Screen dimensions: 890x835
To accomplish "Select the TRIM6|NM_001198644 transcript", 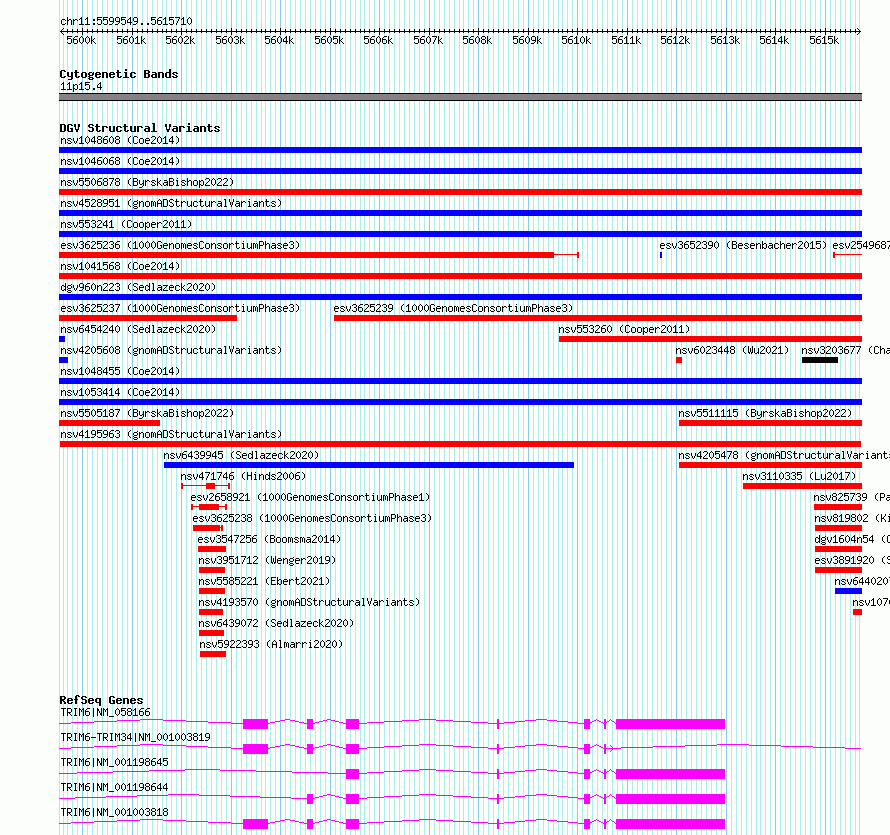I will [x=114, y=787].
